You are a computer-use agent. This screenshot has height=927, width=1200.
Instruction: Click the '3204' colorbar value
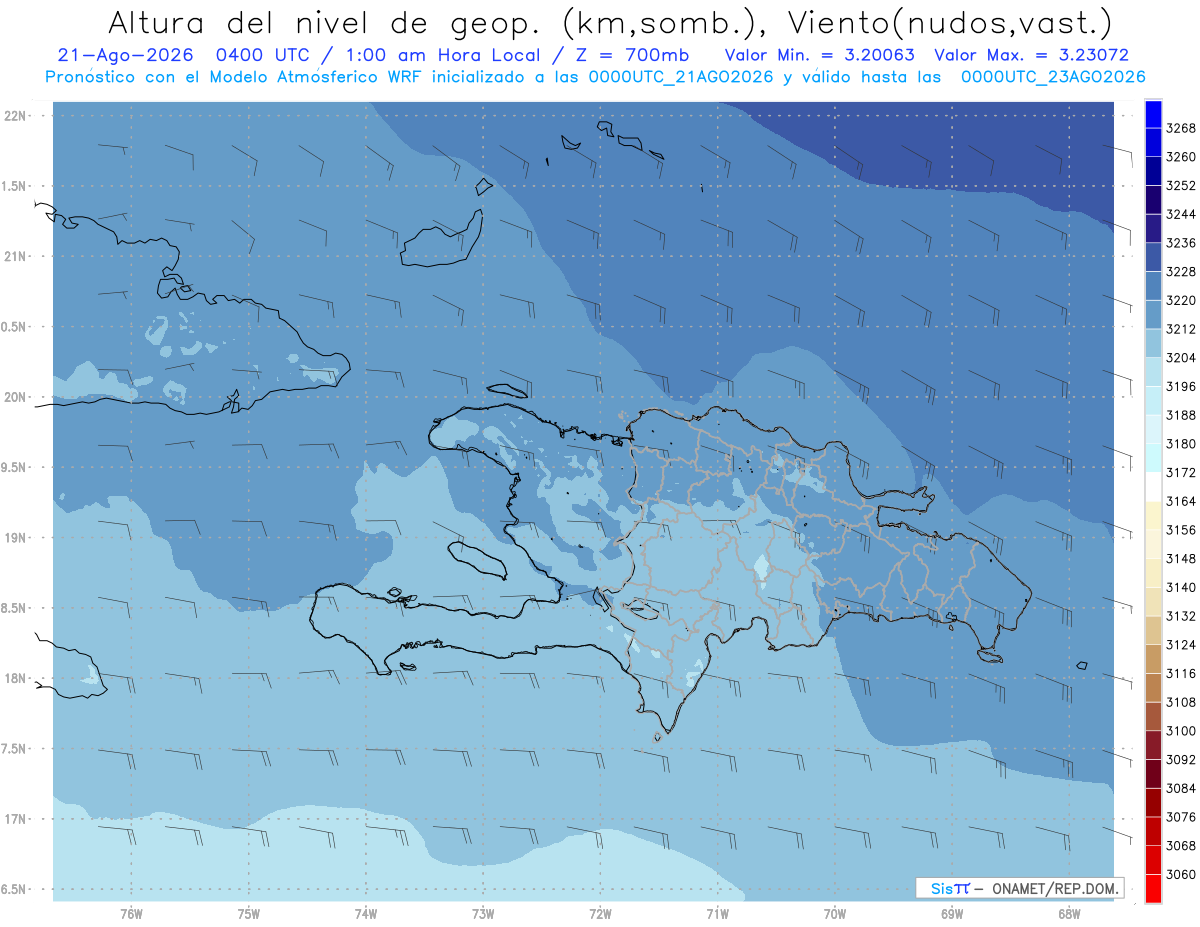[x=1181, y=358]
